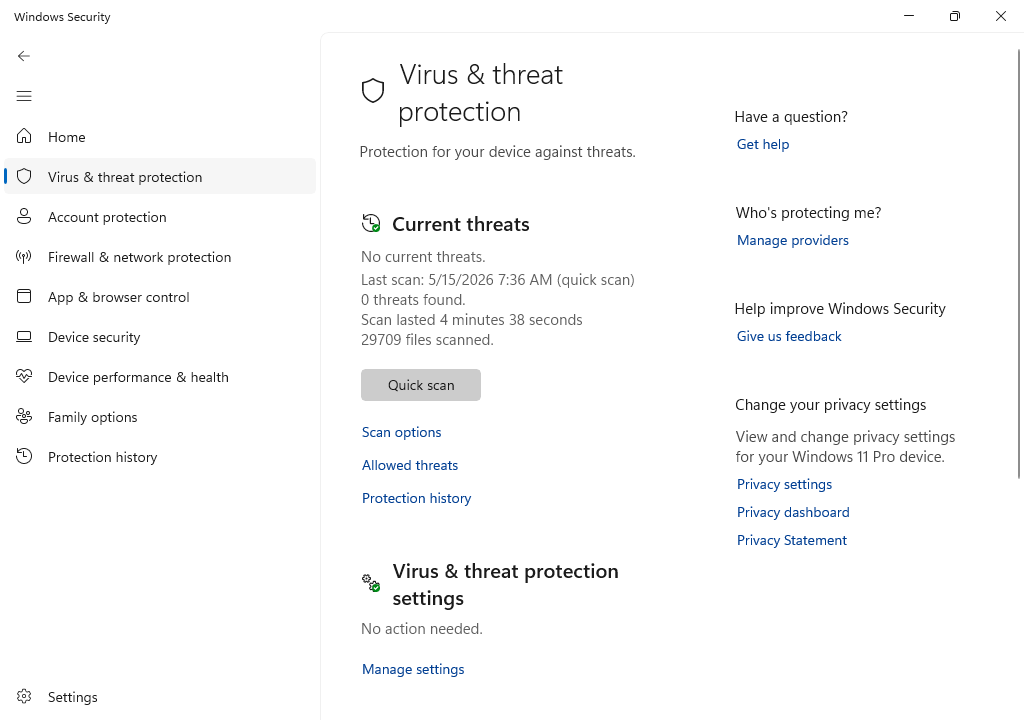This screenshot has height=720, width=1024.
Task: Open the Manage providers link
Action: 793,240
